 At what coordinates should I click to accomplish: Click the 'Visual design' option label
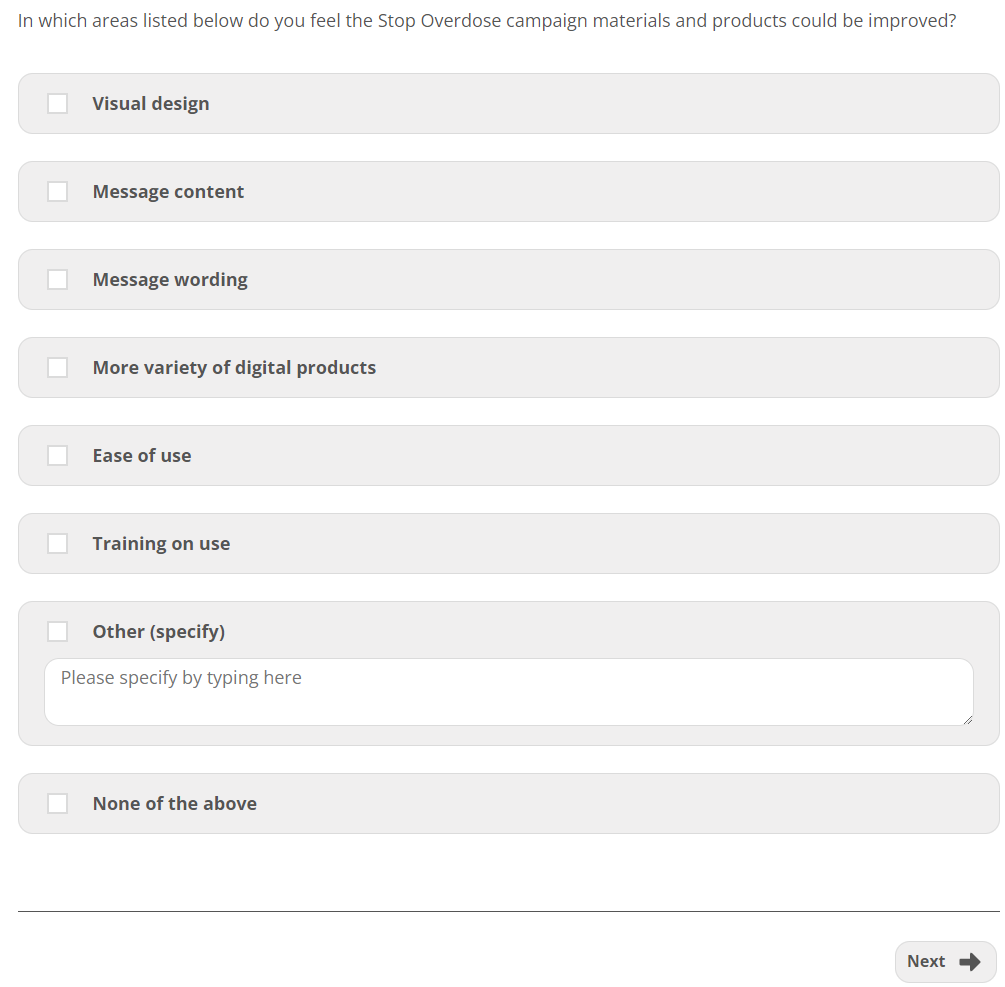click(x=151, y=104)
